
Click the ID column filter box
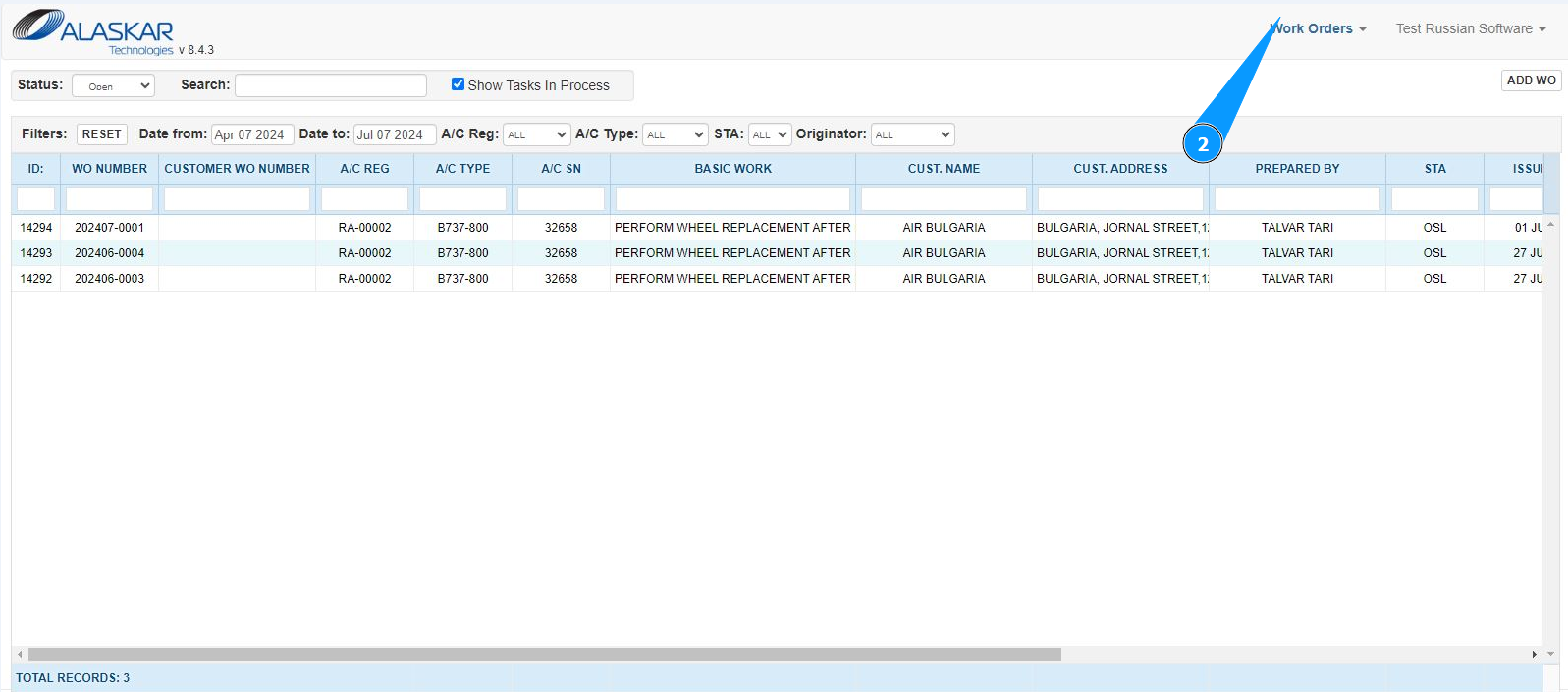tap(36, 199)
